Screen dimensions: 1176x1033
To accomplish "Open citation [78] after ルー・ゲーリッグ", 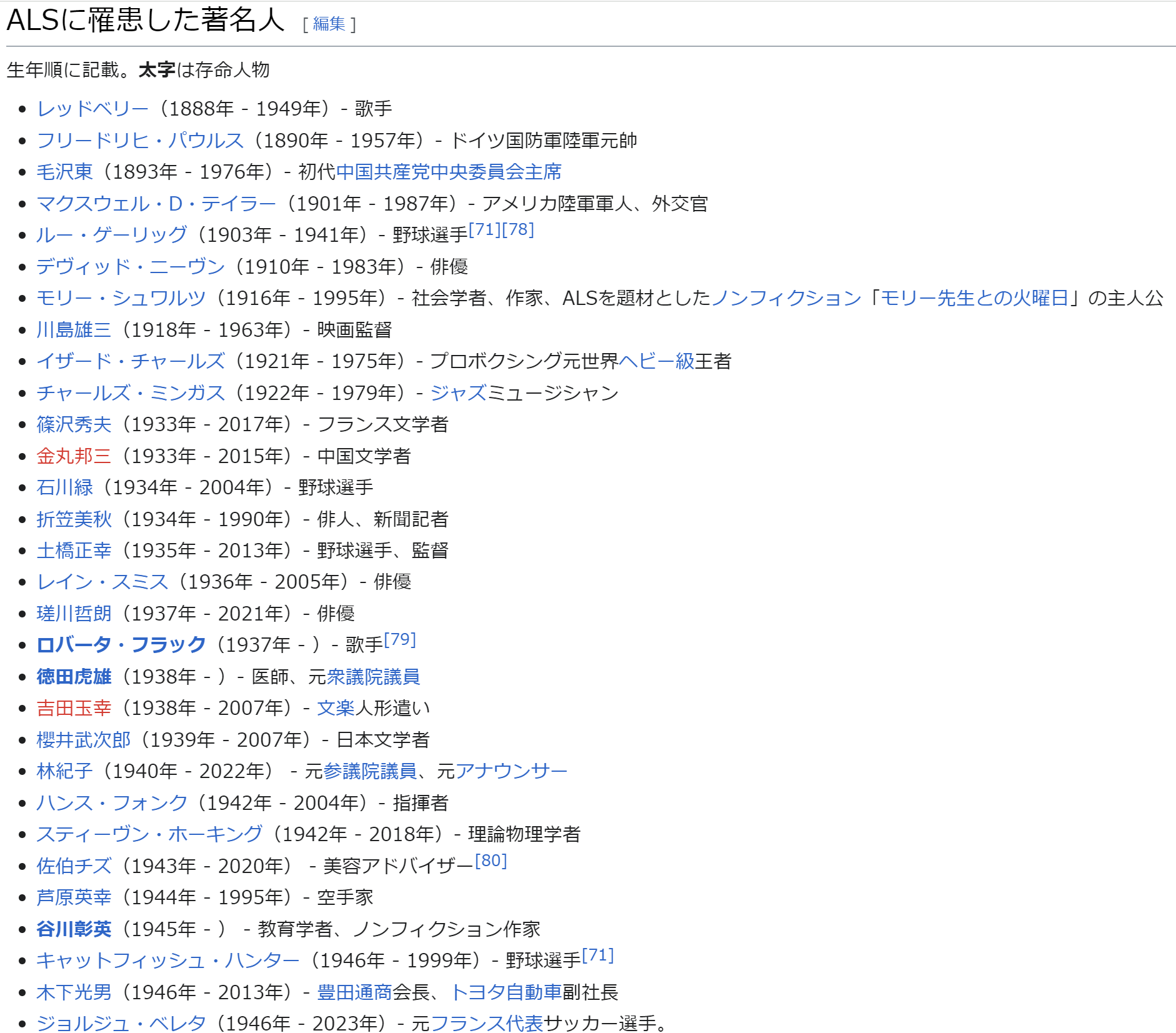I will click(518, 229).
